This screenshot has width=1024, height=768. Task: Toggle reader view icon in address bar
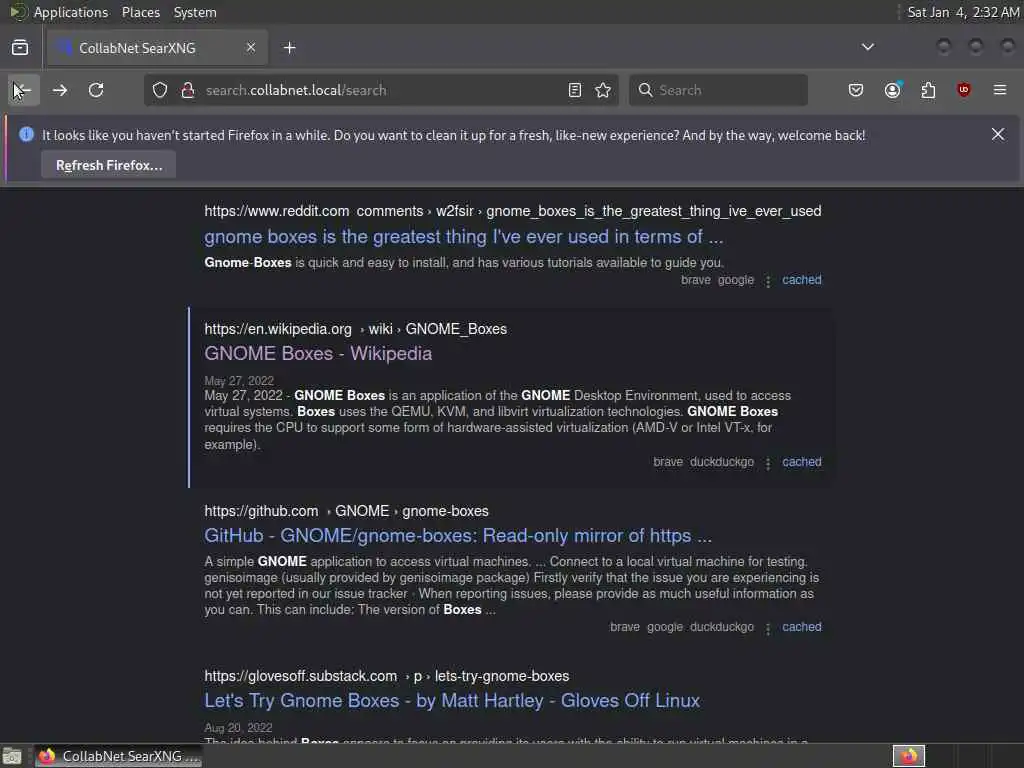pyautogui.click(x=575, y=90)
